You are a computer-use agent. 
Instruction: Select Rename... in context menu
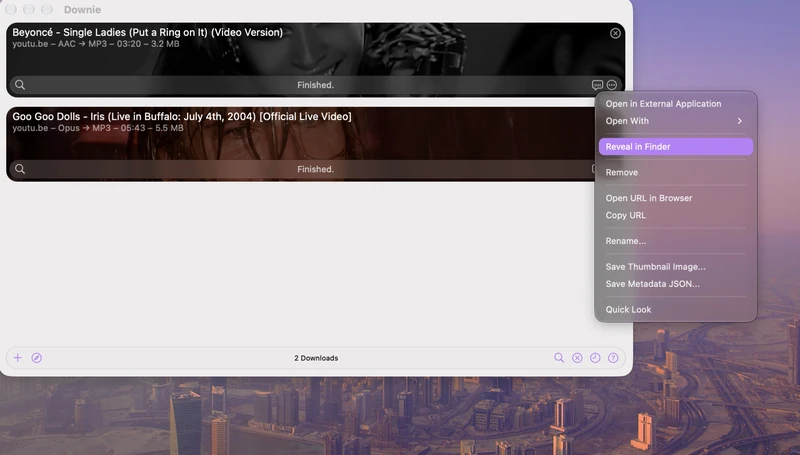pyautogui.click(x=676, y=241)
